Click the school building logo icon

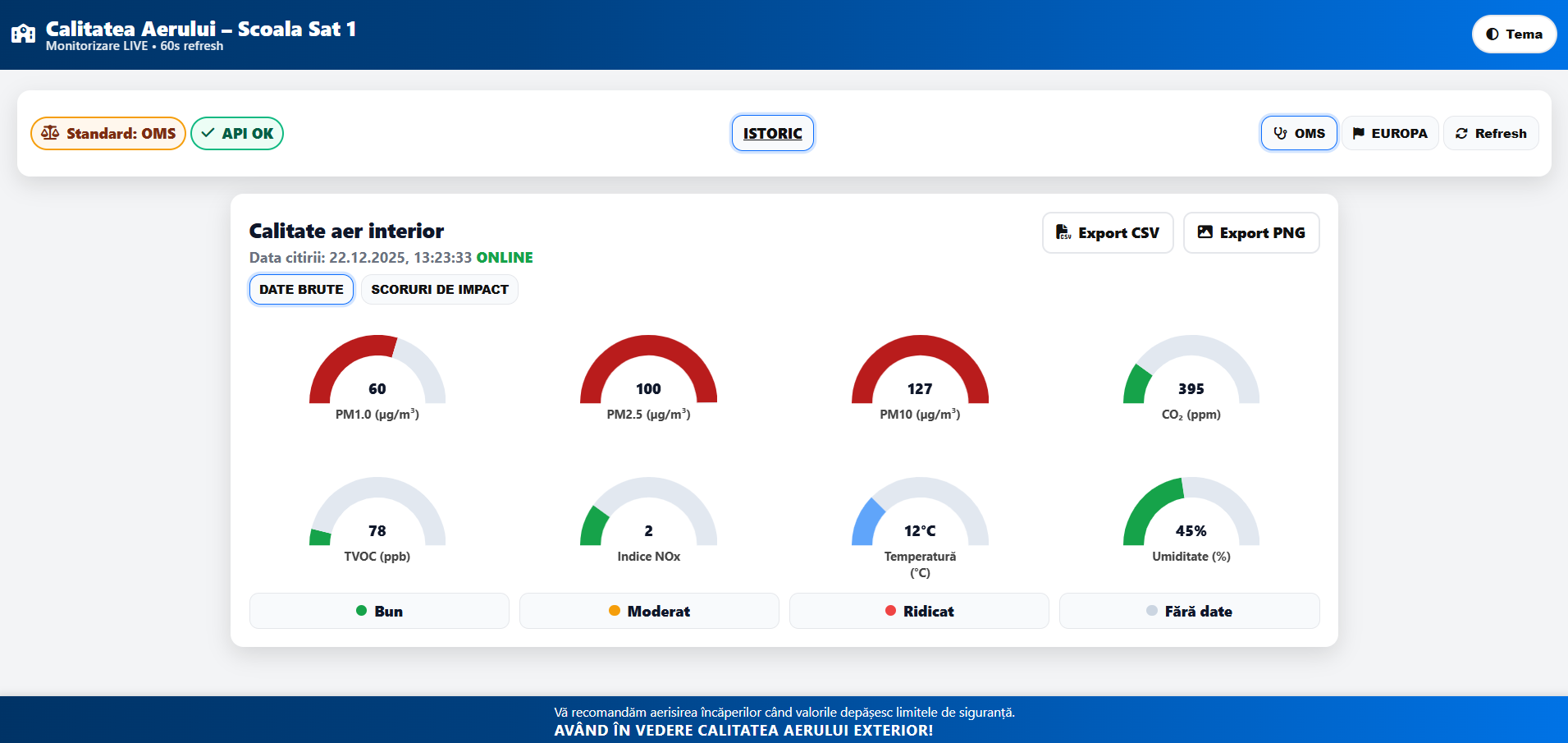click(23, 34)
